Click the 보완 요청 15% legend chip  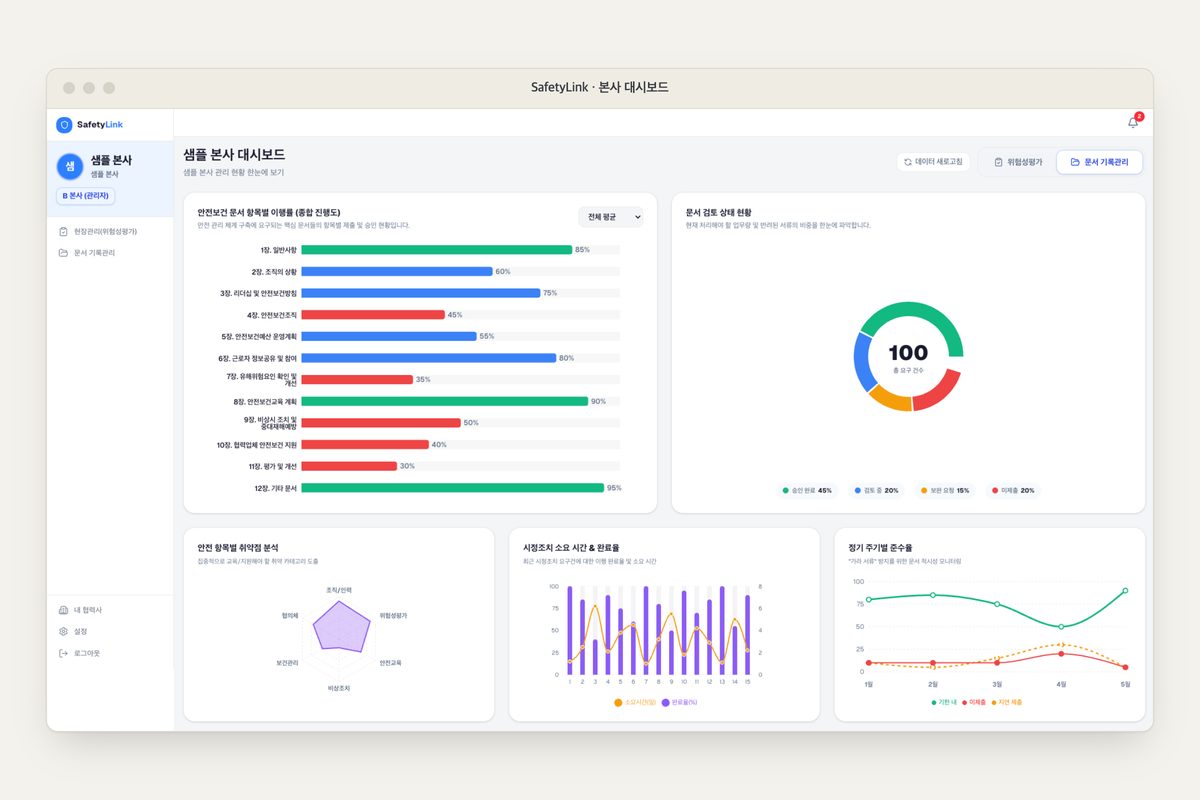[x=945, y=491]
